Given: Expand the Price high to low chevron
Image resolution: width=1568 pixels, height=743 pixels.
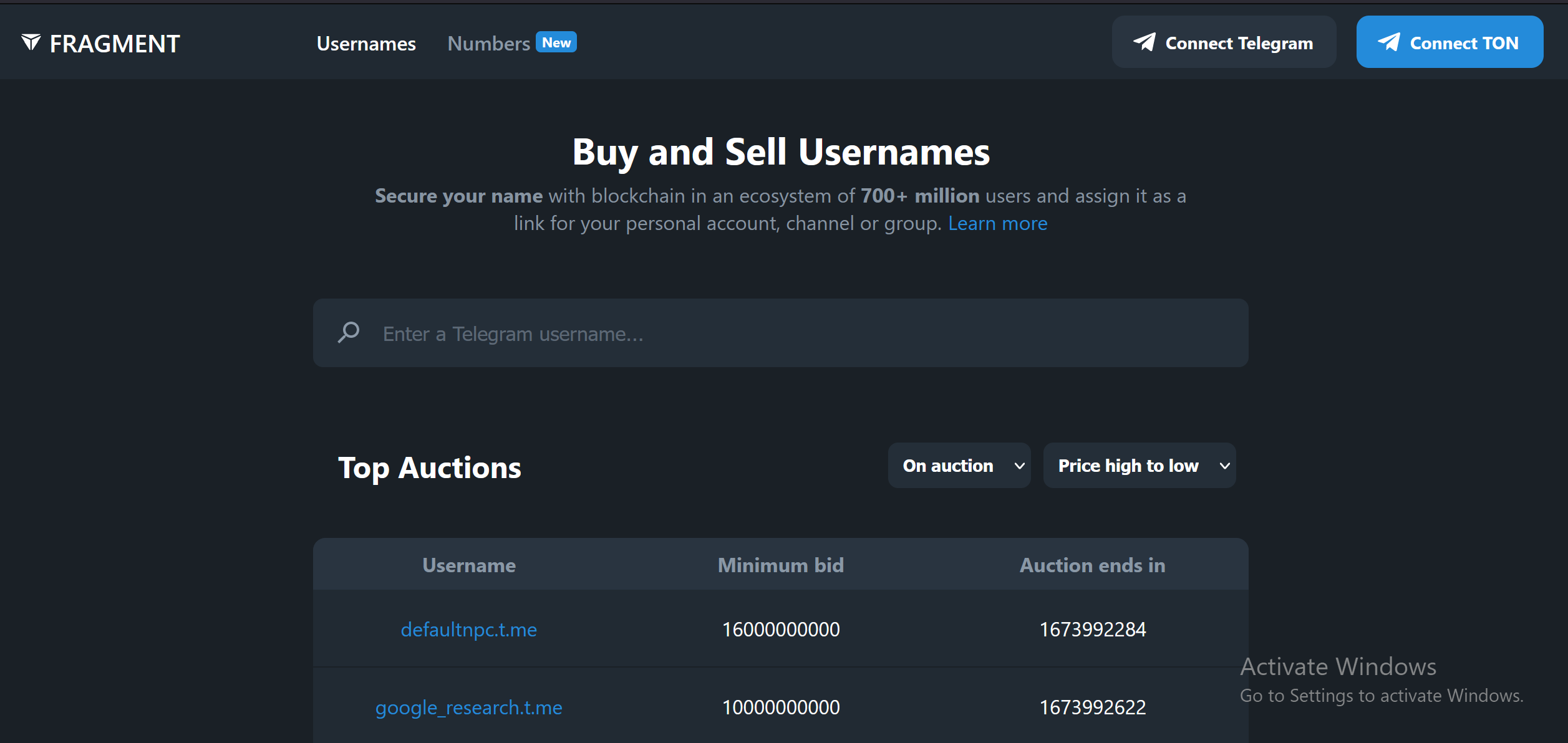Looking at the screenshot, I should tap(1225, 466).
